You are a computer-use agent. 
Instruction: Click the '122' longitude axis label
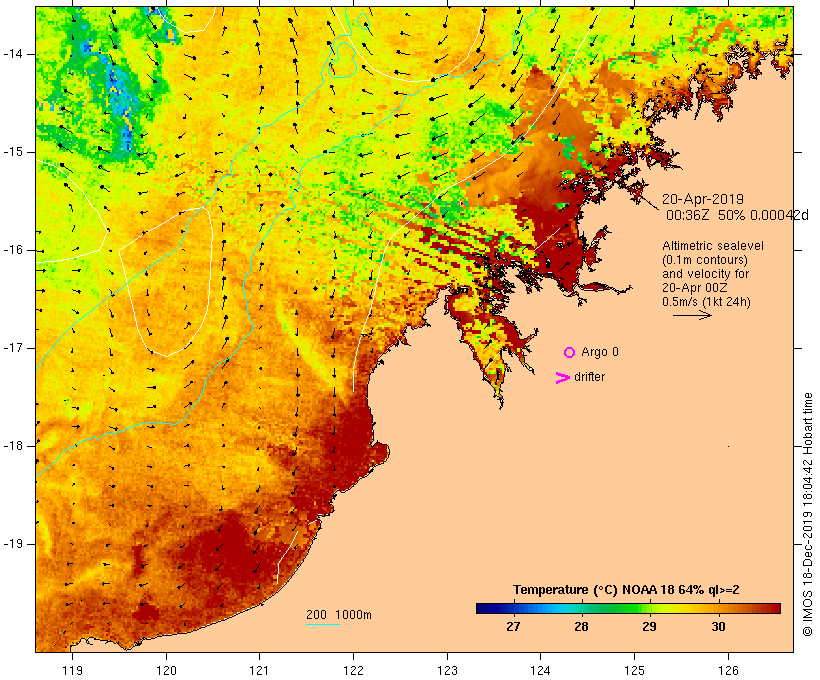pyautogui.click(x=354, y=670)
